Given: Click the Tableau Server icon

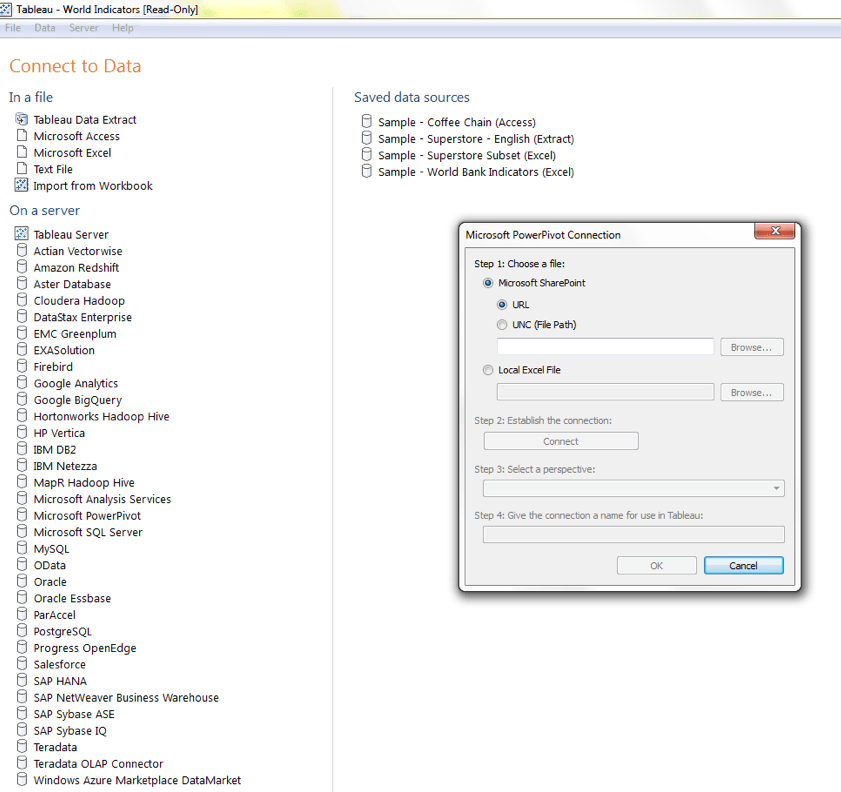Looking at the screenshot, I should [x=21, y=233].
